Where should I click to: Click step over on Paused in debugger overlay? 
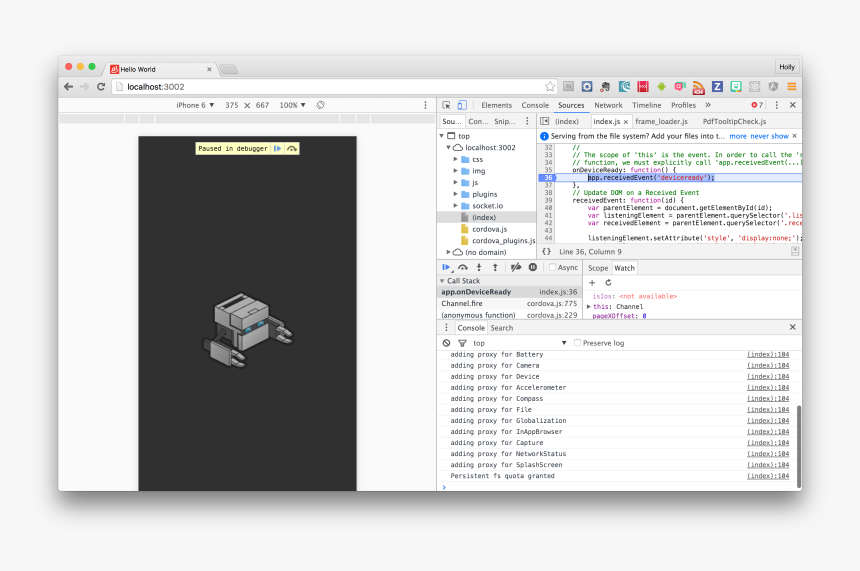pyautogui.click(x=292, y=149)
